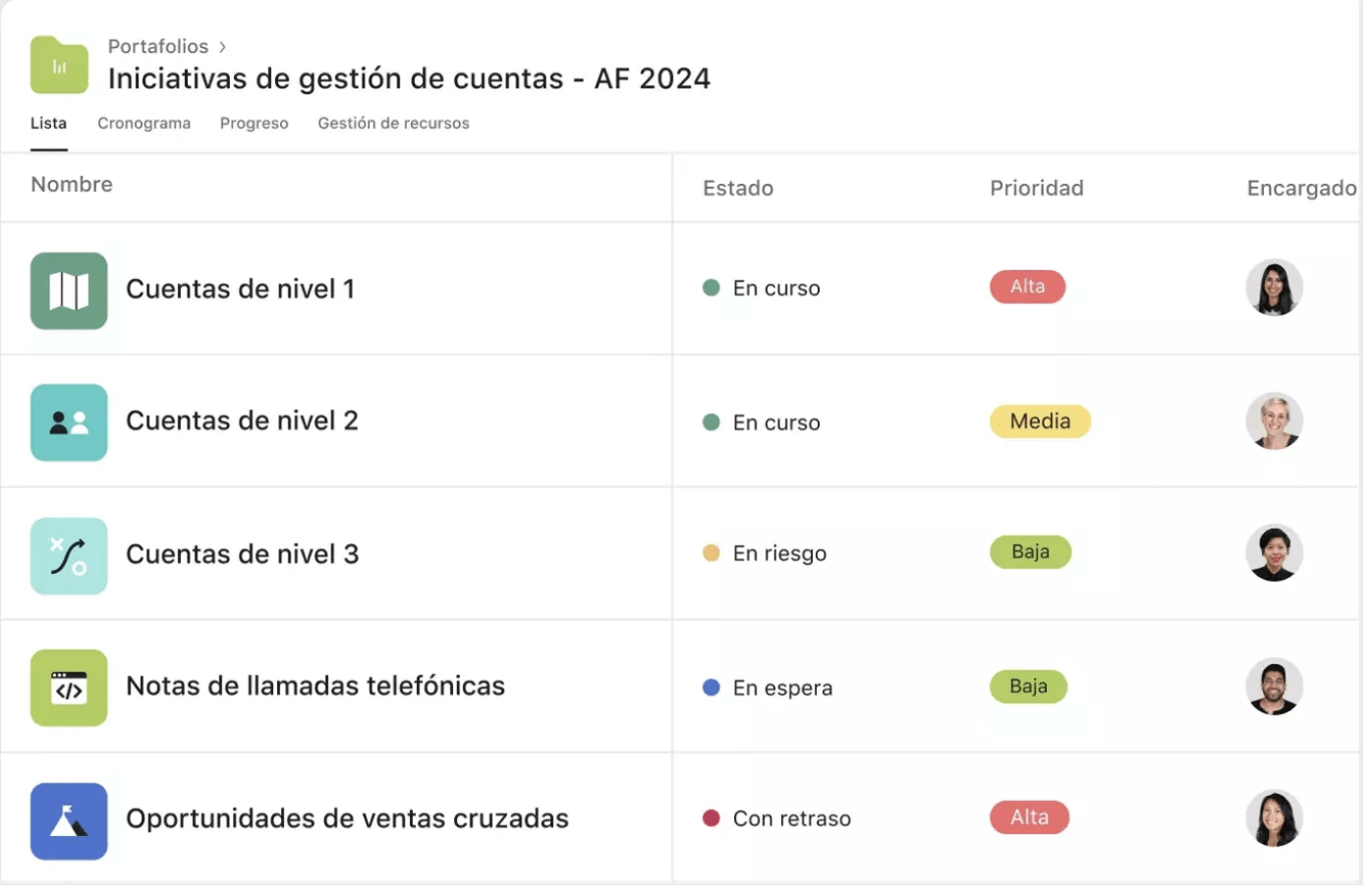
Task: Open the Portafolios breadcrumb link
Action: 158,46
